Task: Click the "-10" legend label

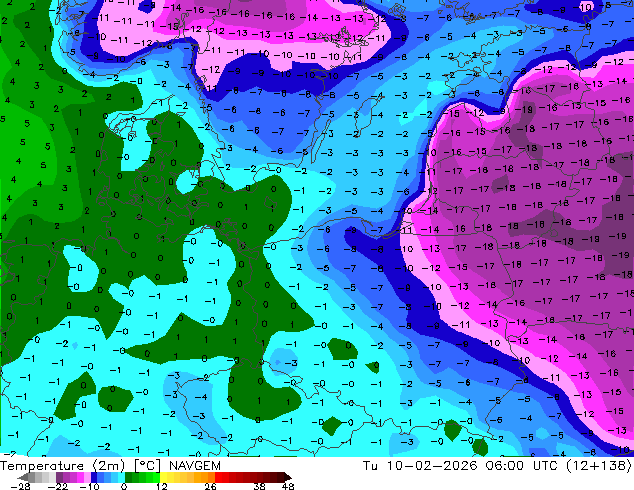Action: click(x=89, y=486)
